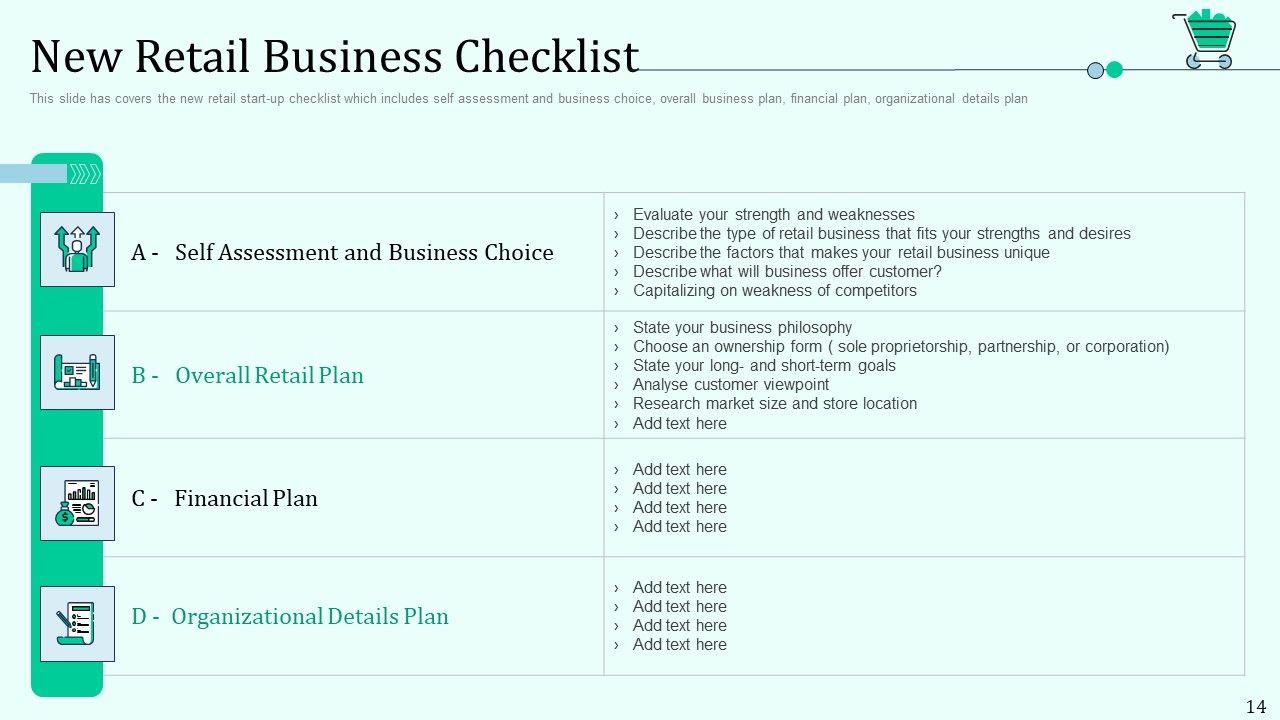Screen dimensions: 1280x720
Task: Select heading C - Financial Plan
Action: coord(224,498)
